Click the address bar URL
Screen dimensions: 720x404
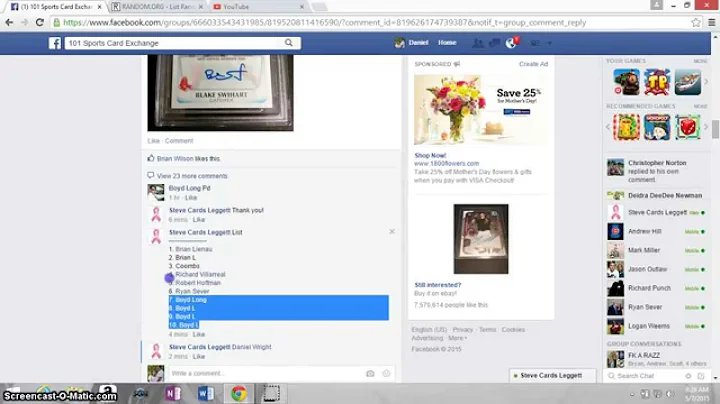(x=325, y=22)
